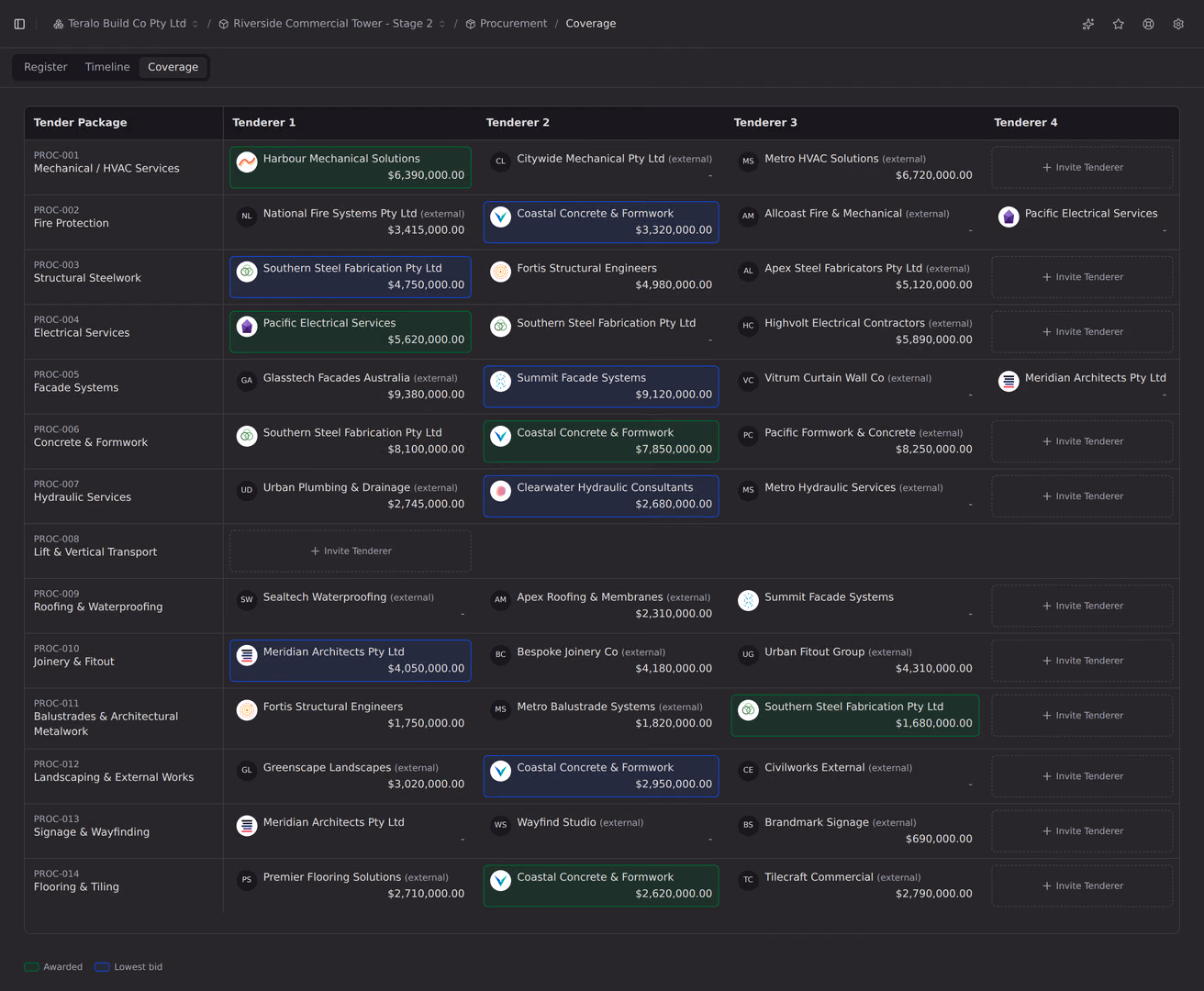The height and width of the screenshot is (991, 1204).
Task: Open the Bespoke Joinery Co bid card
Action: [601, 661]
